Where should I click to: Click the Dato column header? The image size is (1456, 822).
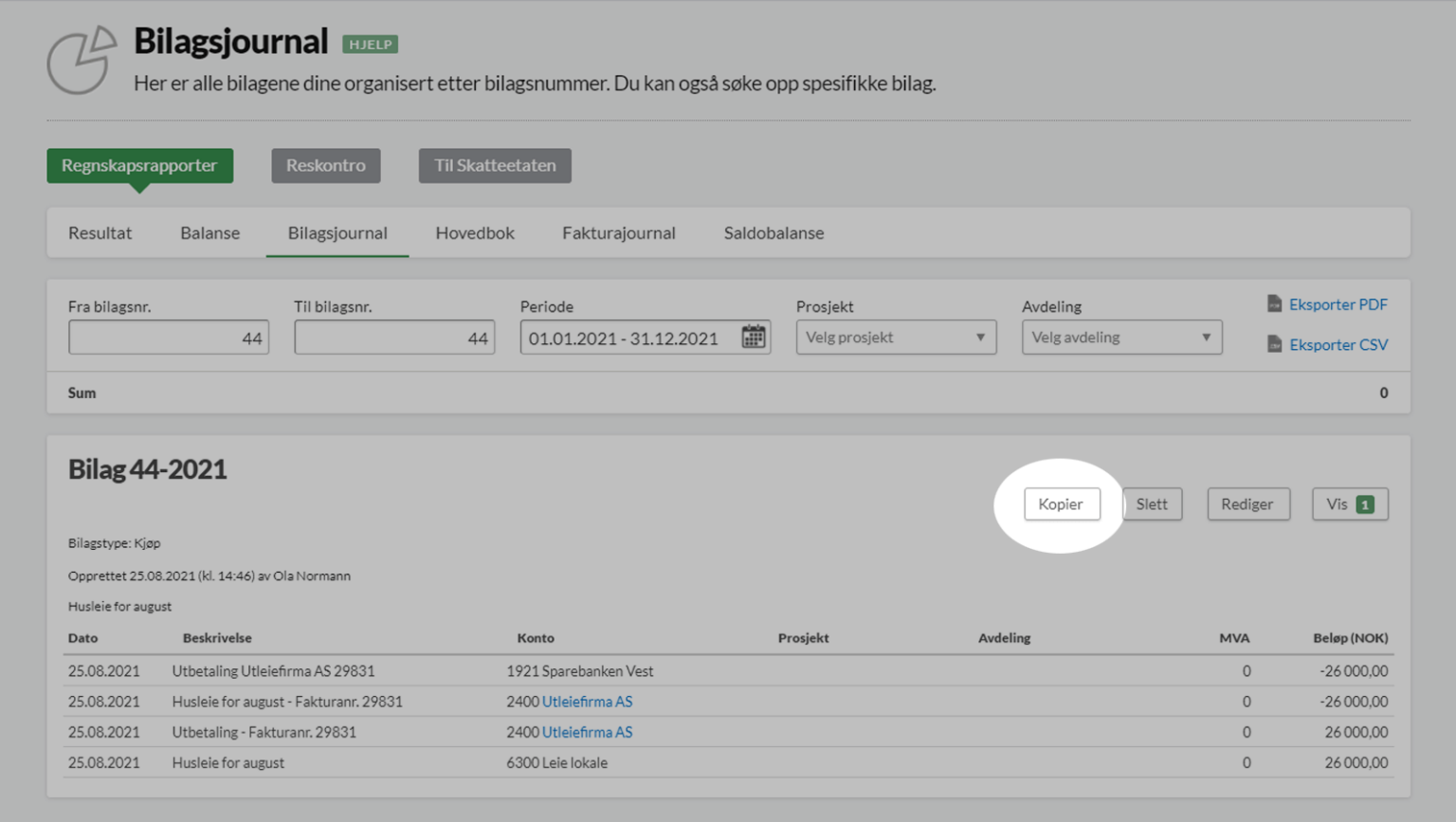(82, 638)
